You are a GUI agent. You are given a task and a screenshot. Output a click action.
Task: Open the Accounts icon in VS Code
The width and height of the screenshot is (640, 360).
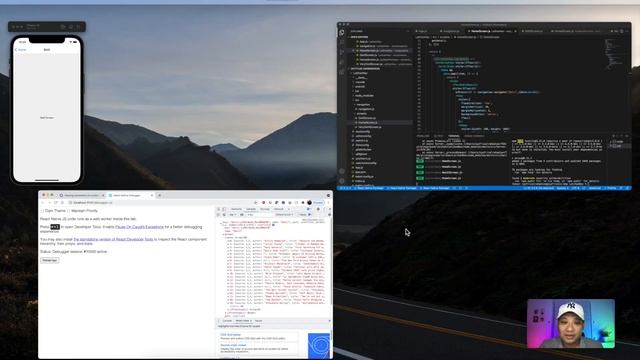[342, 171]
